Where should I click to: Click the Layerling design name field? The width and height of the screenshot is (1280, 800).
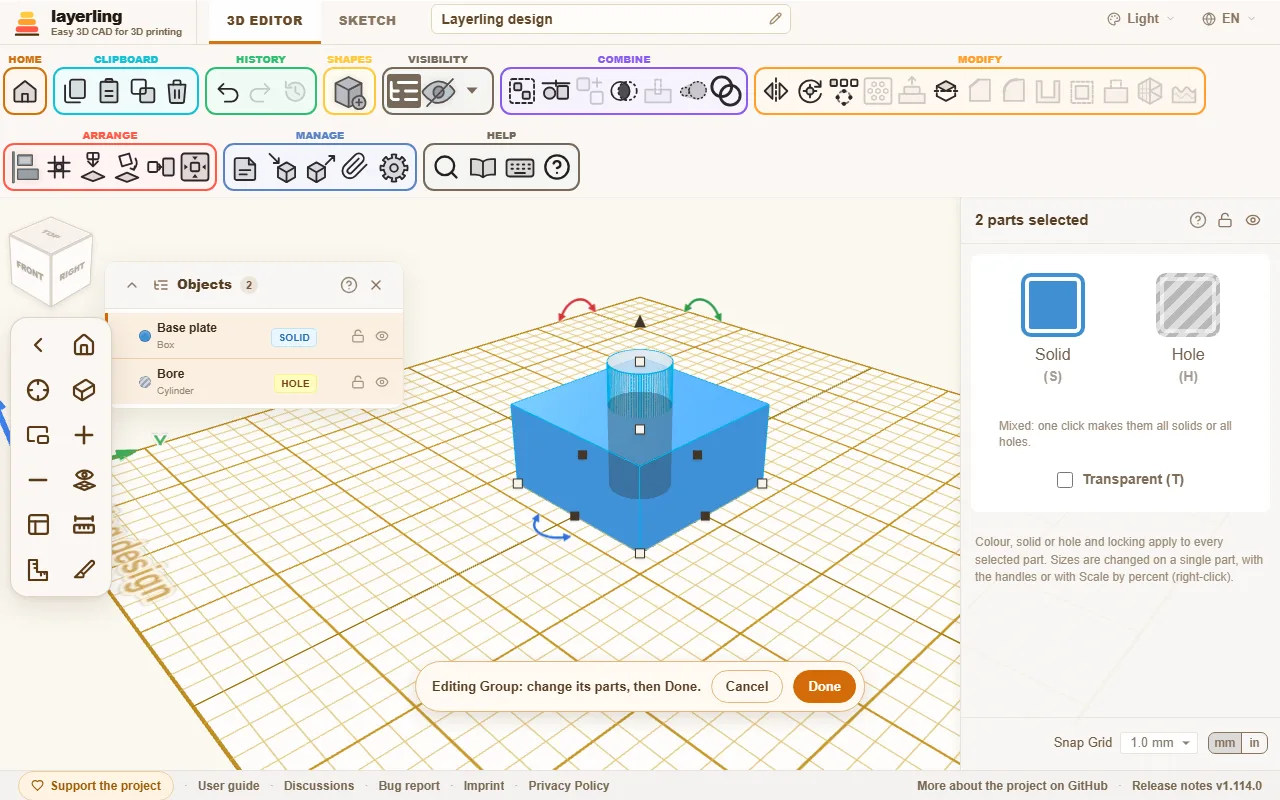tap(611, 19)
